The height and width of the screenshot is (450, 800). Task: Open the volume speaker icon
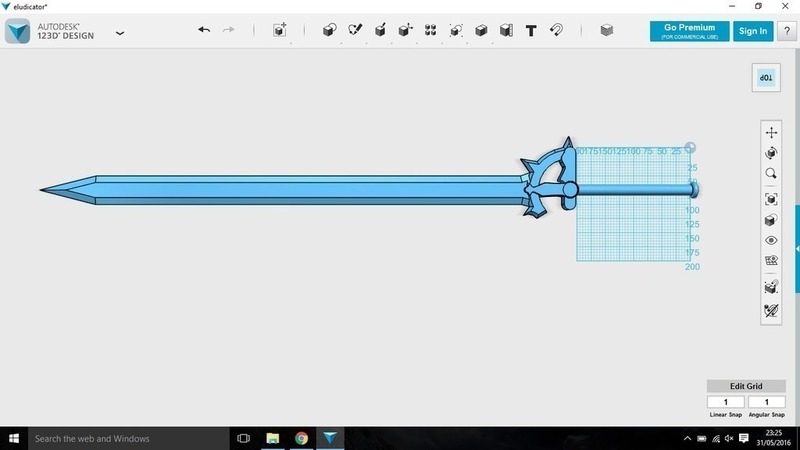[729, 439]
